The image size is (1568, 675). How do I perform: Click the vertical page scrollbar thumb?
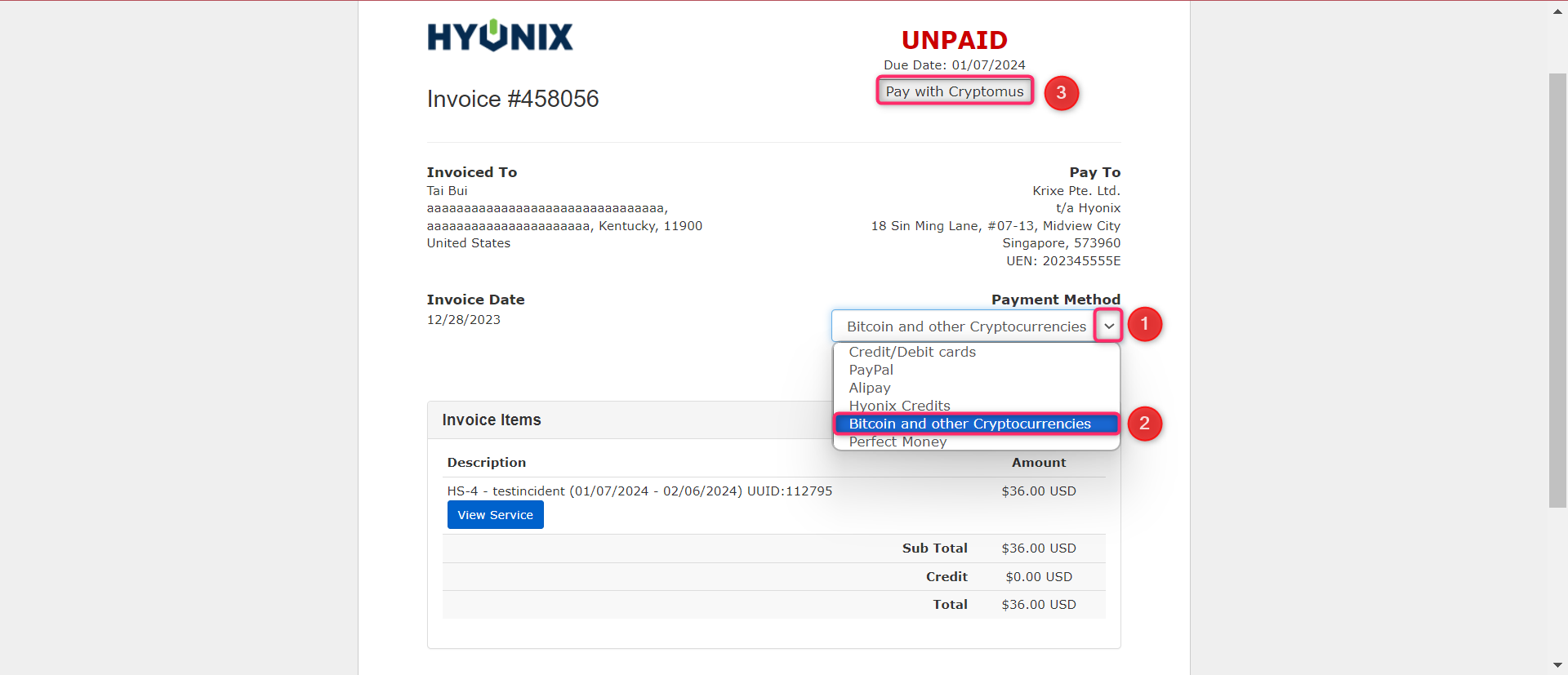tap(1557, 290)
